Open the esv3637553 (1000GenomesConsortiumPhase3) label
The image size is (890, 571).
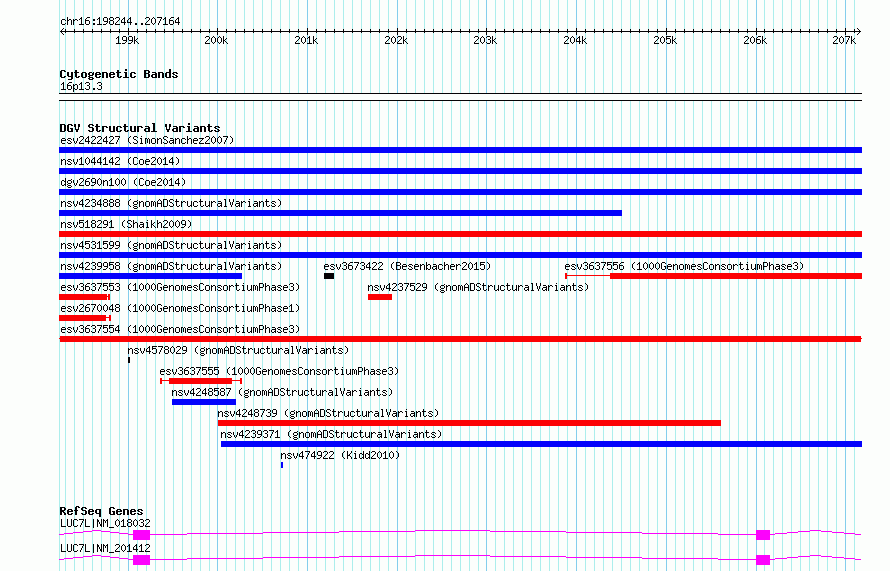(x=180, y=287)
